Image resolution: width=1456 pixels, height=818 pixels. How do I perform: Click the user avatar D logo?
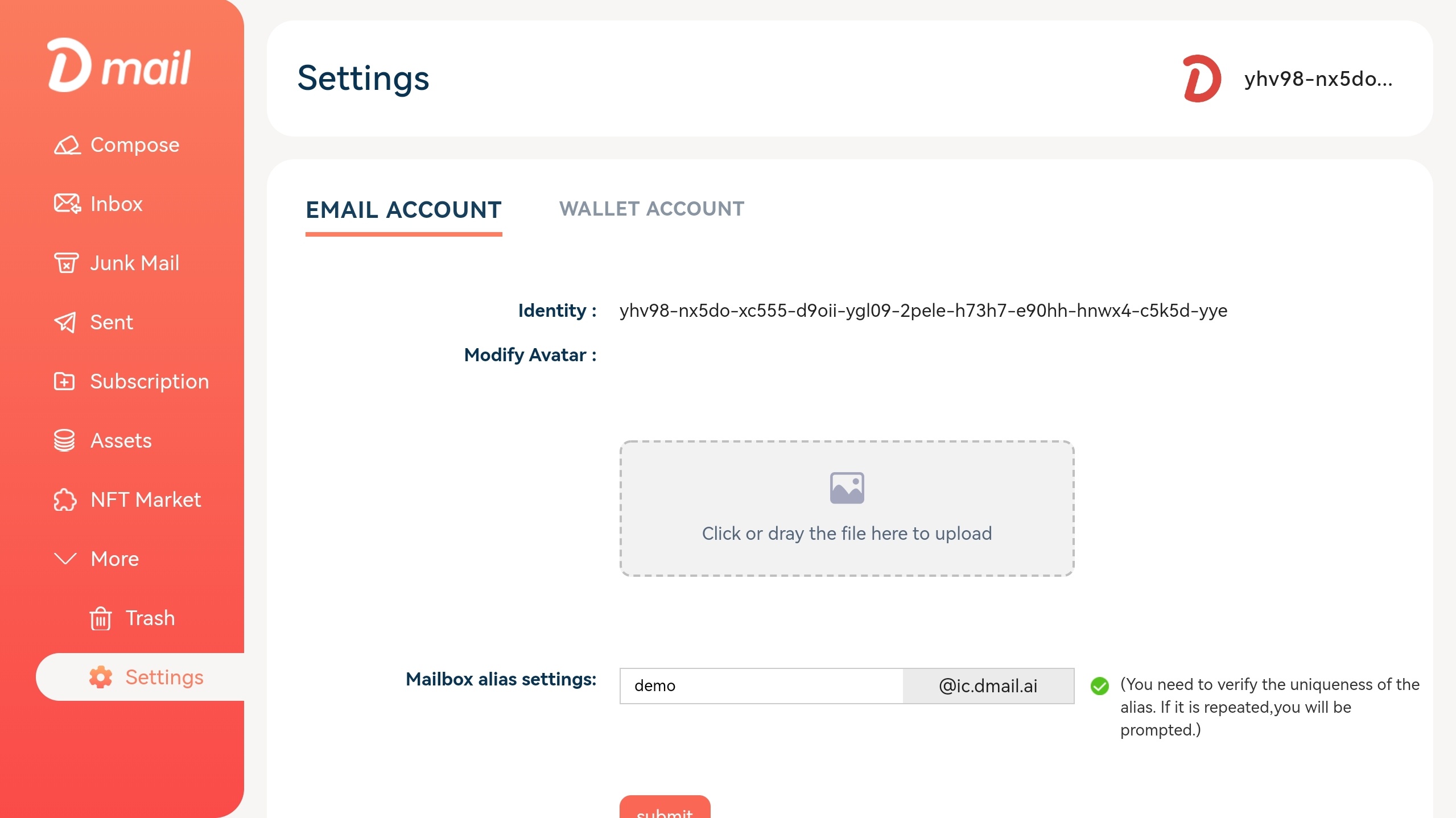[1202, 79]
